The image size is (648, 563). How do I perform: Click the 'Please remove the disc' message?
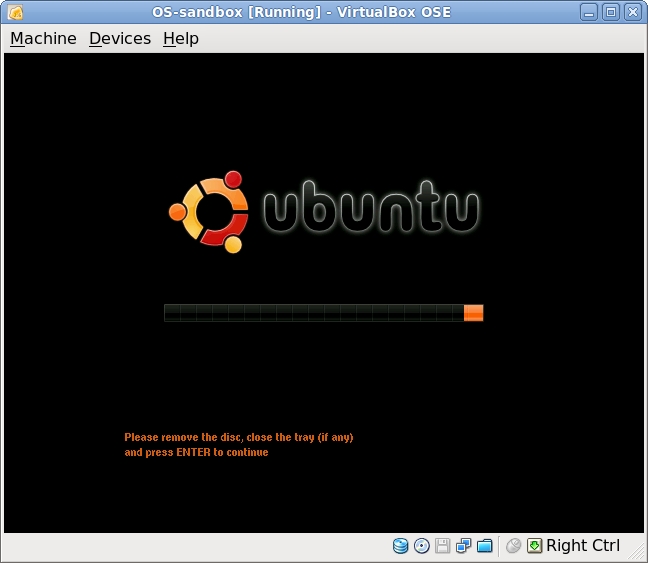(x=239, y=437)
